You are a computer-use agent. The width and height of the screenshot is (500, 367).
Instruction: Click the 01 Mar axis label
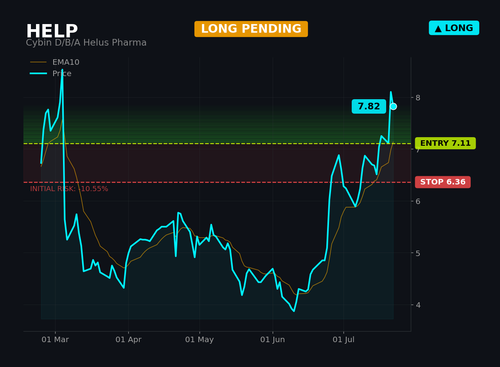pos(55,340)
